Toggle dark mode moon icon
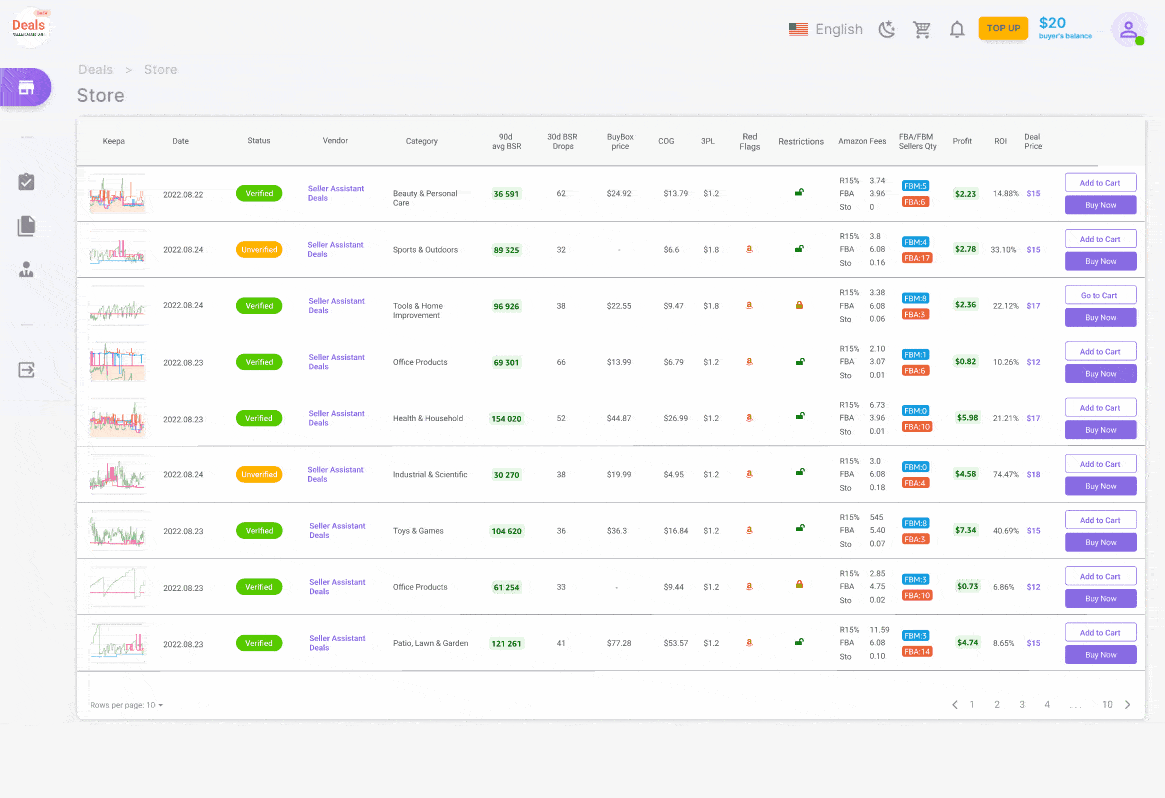The image size is (1165, 798). (887, 29)
